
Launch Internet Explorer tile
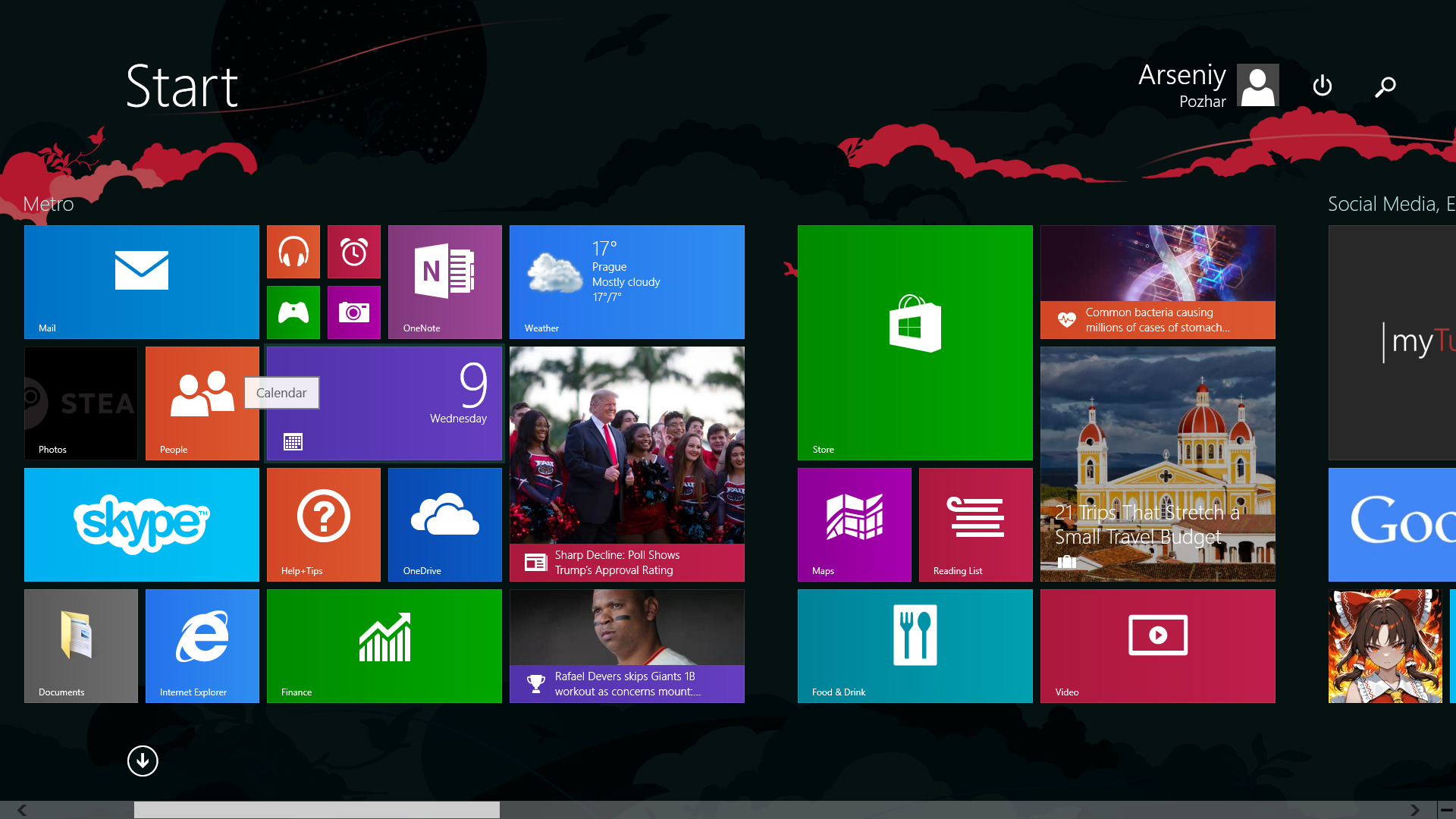(x=202, y=645)
